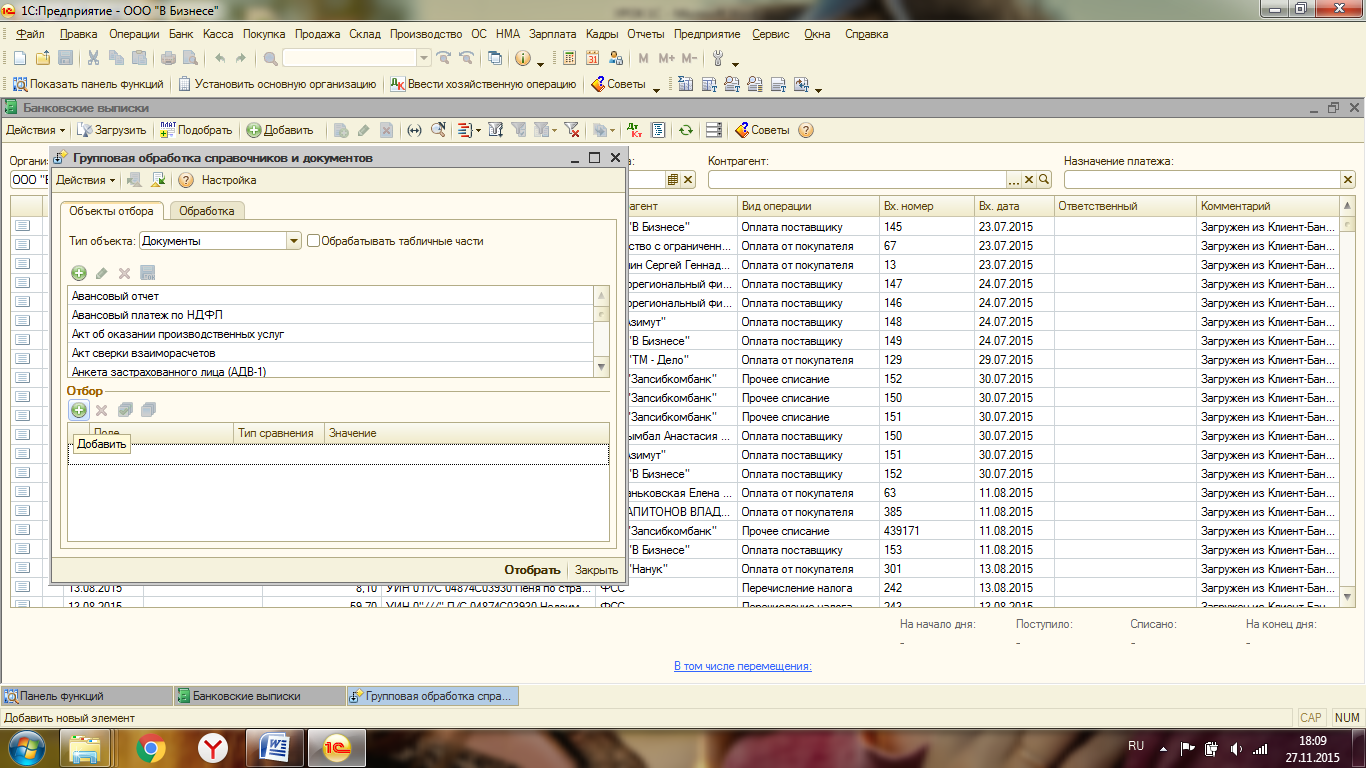Switch to Панель функций window tab
This screenshot has width=1366, height=768.
coord(86,696)
